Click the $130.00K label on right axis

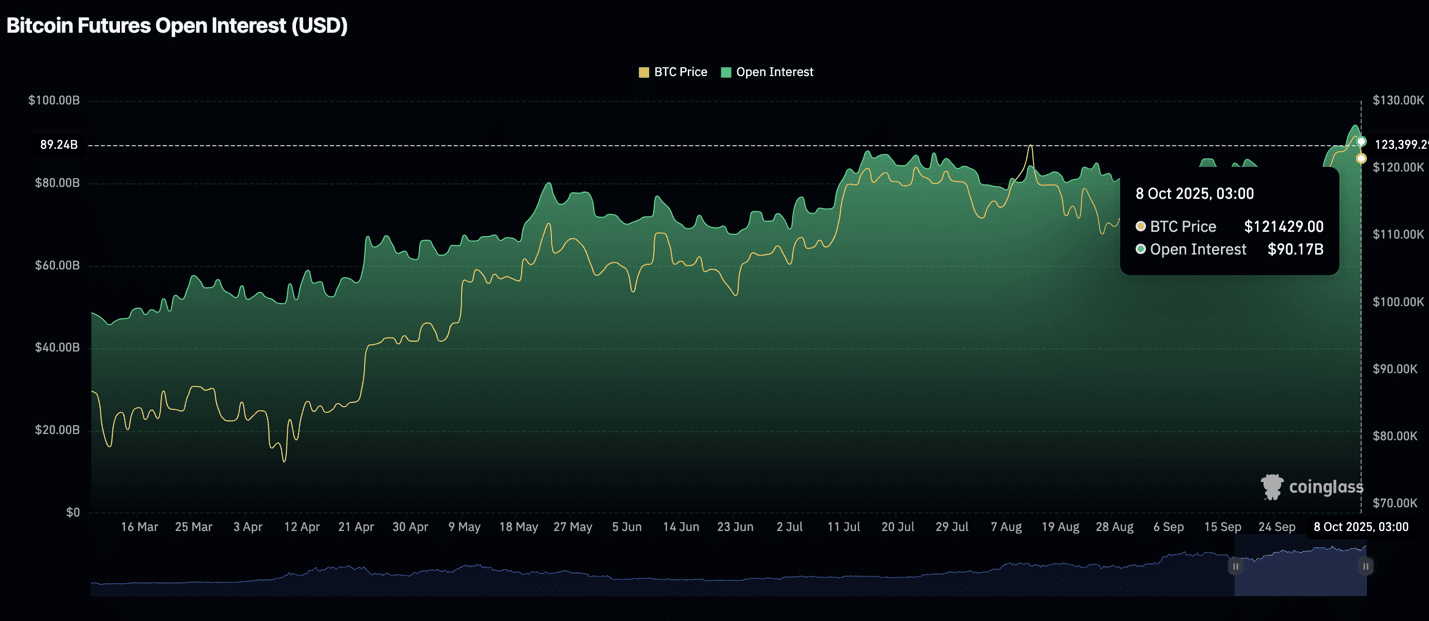(1398, 101)
